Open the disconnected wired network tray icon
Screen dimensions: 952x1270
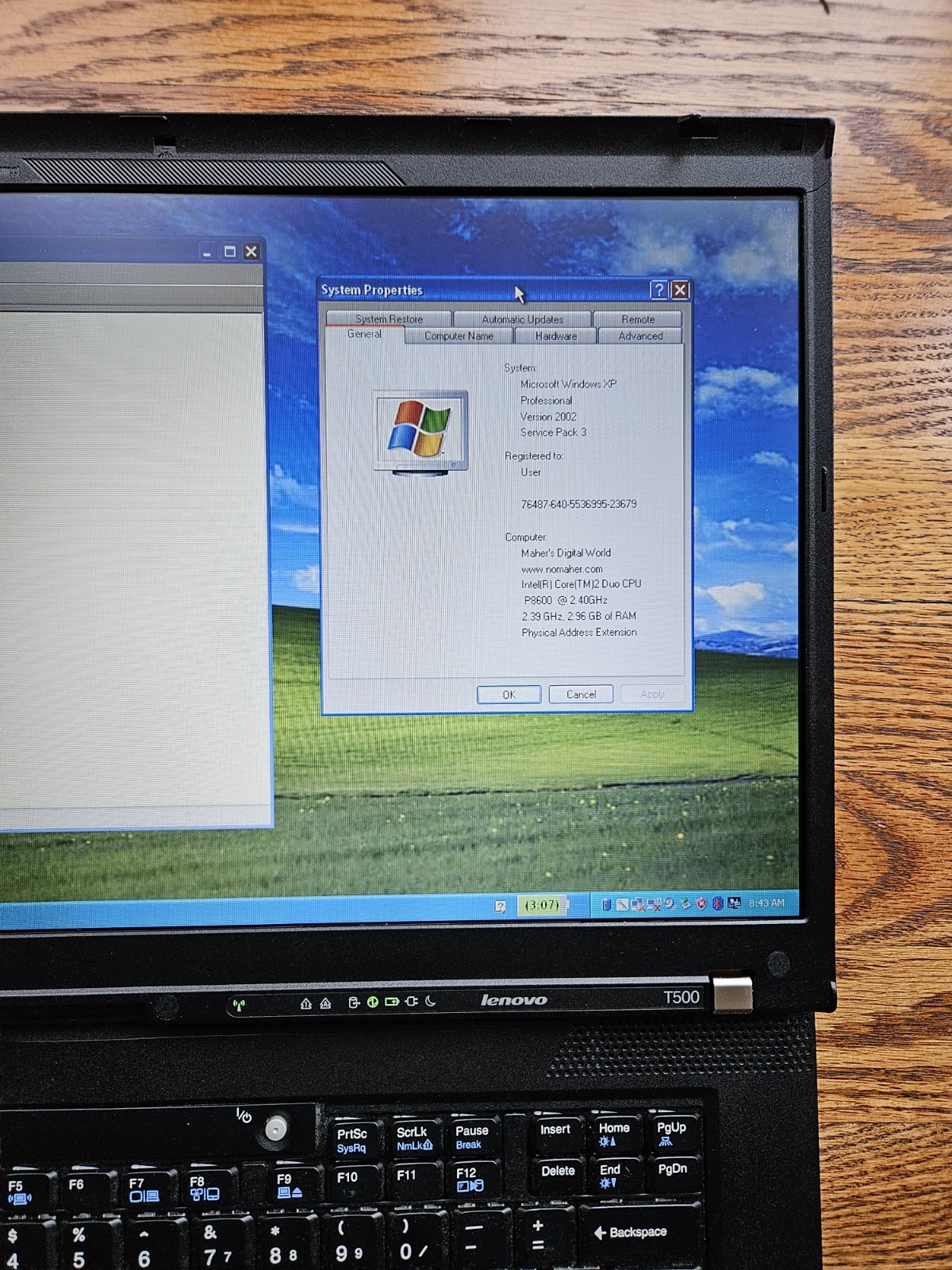pos(638,904)
